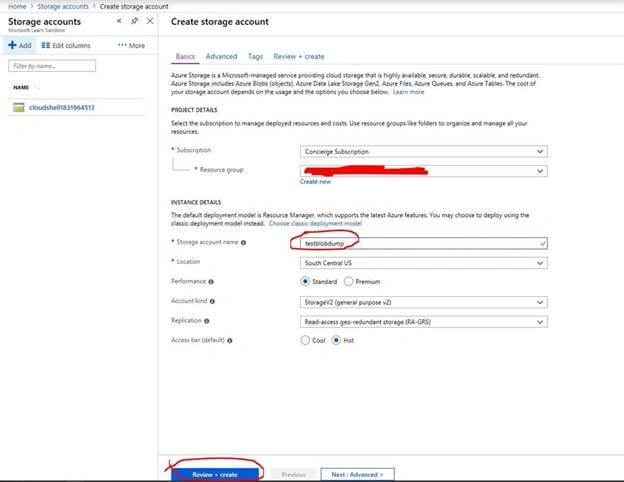The image size is (624, 482).
Task: Expand the Subscription dropdown
Action: click(x=423, y=152)
